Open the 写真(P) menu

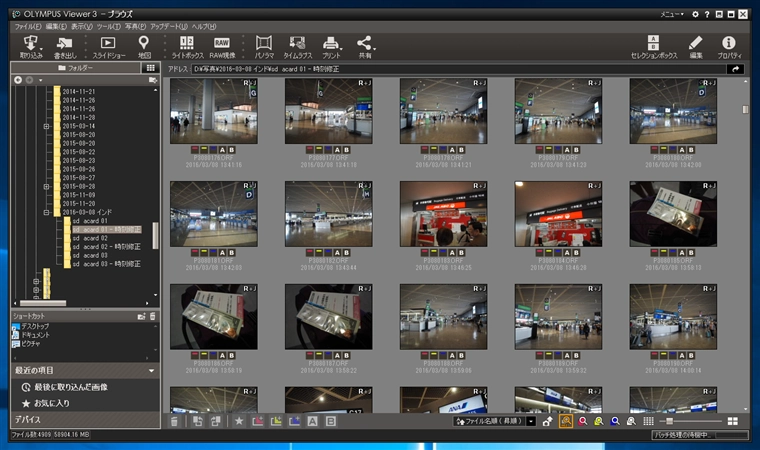[135, 26]
